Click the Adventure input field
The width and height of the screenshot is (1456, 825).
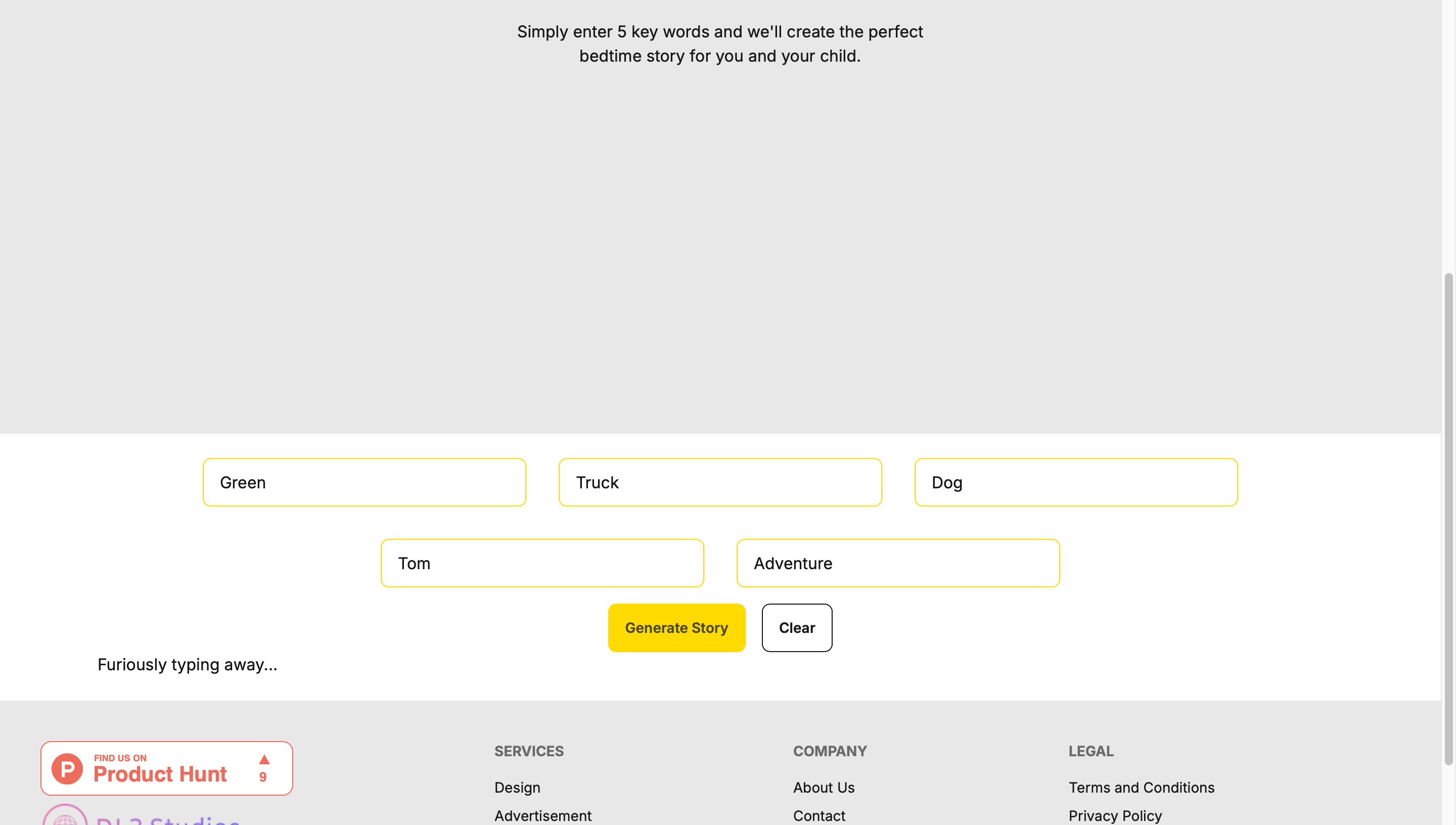(897, 563)
